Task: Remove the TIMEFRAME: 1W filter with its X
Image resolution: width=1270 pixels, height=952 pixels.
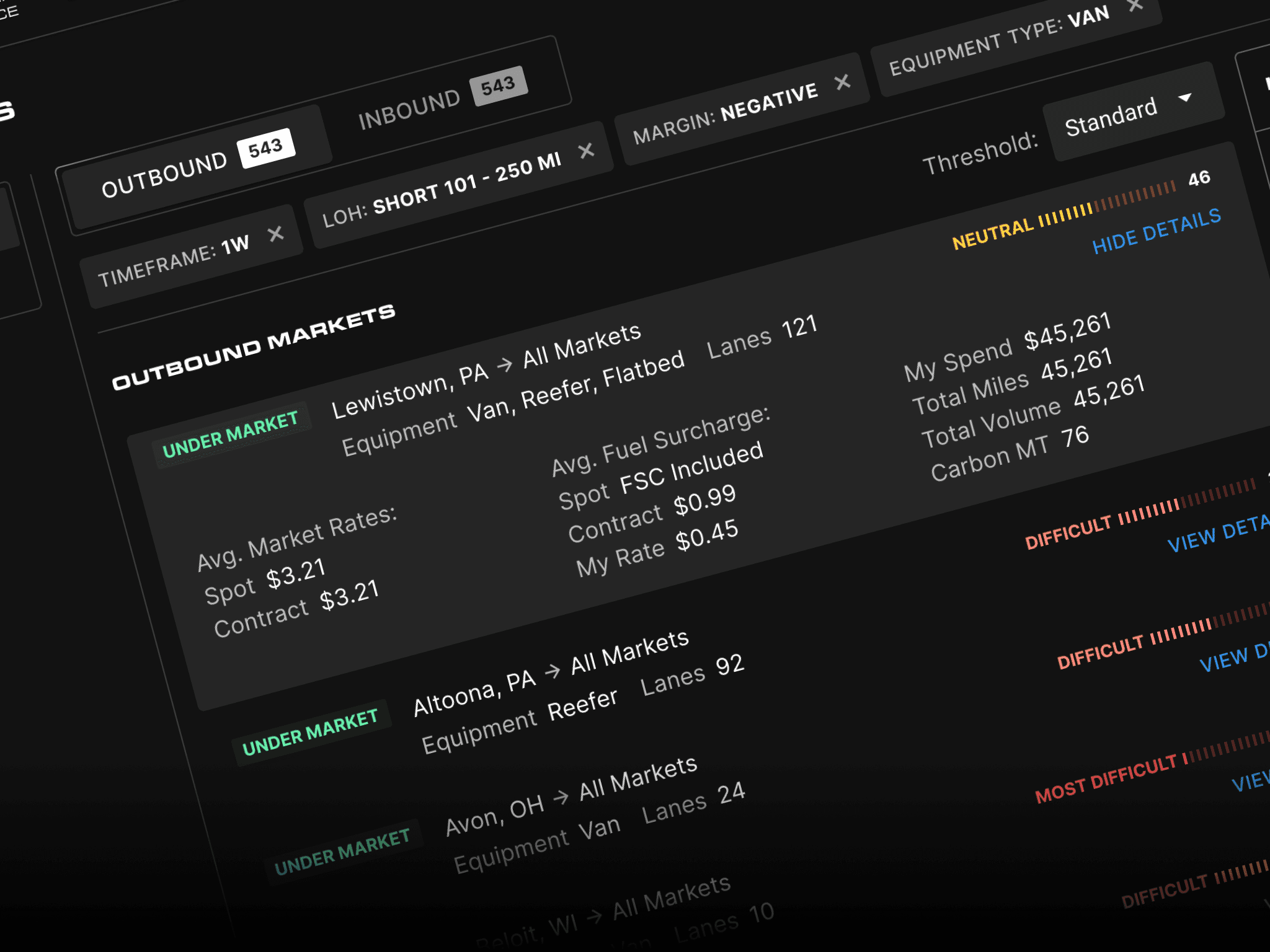Action: 275,234
